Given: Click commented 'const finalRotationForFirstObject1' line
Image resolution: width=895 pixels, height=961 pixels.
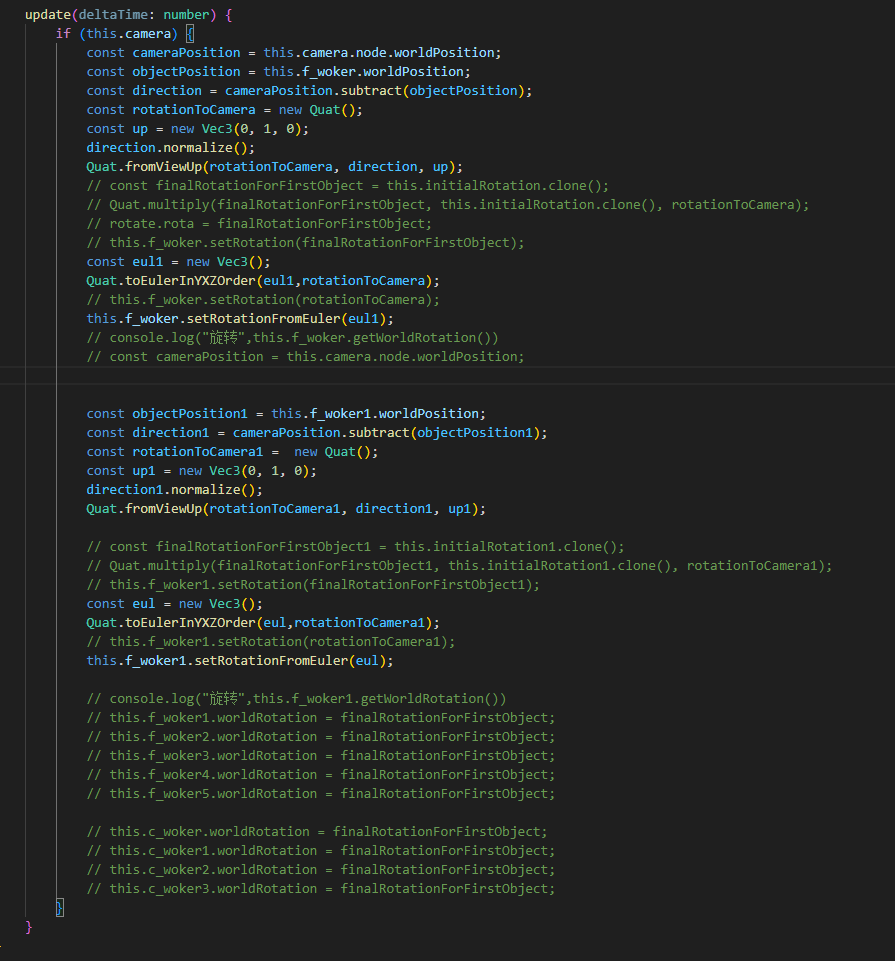Looking at the screenshot, I should (x=356, y=547).
